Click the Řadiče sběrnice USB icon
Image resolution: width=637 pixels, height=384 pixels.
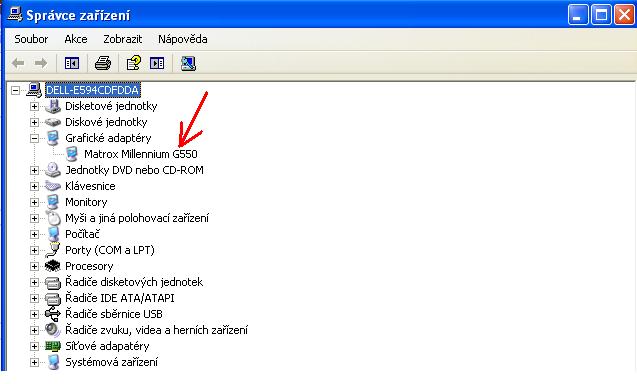tap(53, 314)
